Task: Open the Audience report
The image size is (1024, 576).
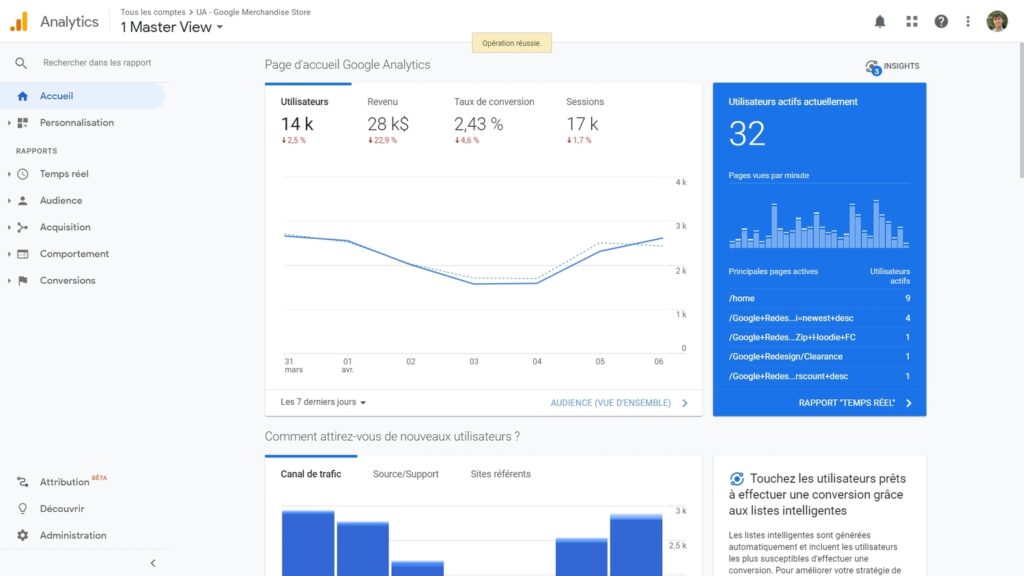Action: pyautogui.click(x=62, y=200)
